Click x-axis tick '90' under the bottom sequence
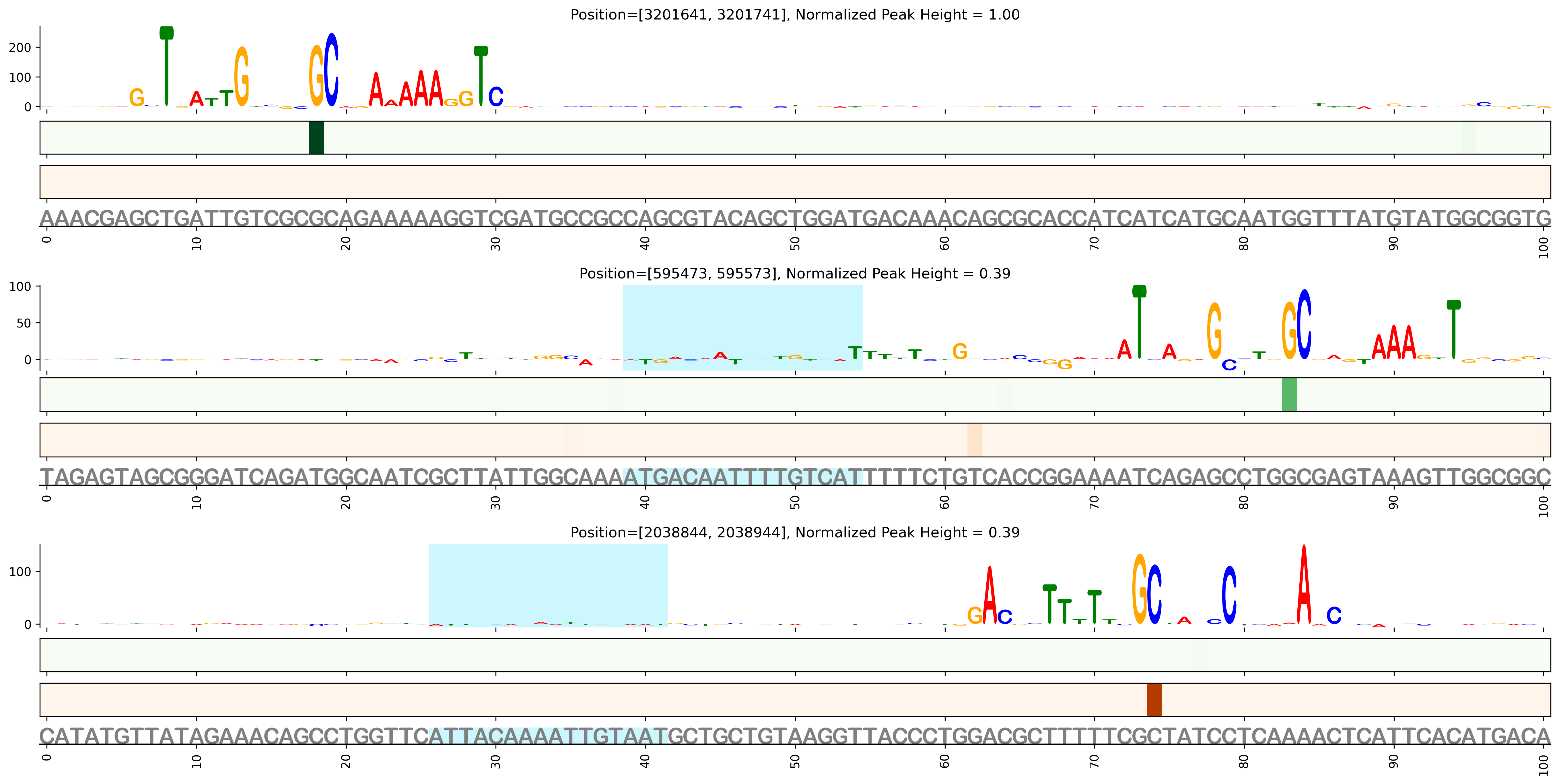Screen dimensions: 1559x784 pyautogui.click(x=1393, y=762)
